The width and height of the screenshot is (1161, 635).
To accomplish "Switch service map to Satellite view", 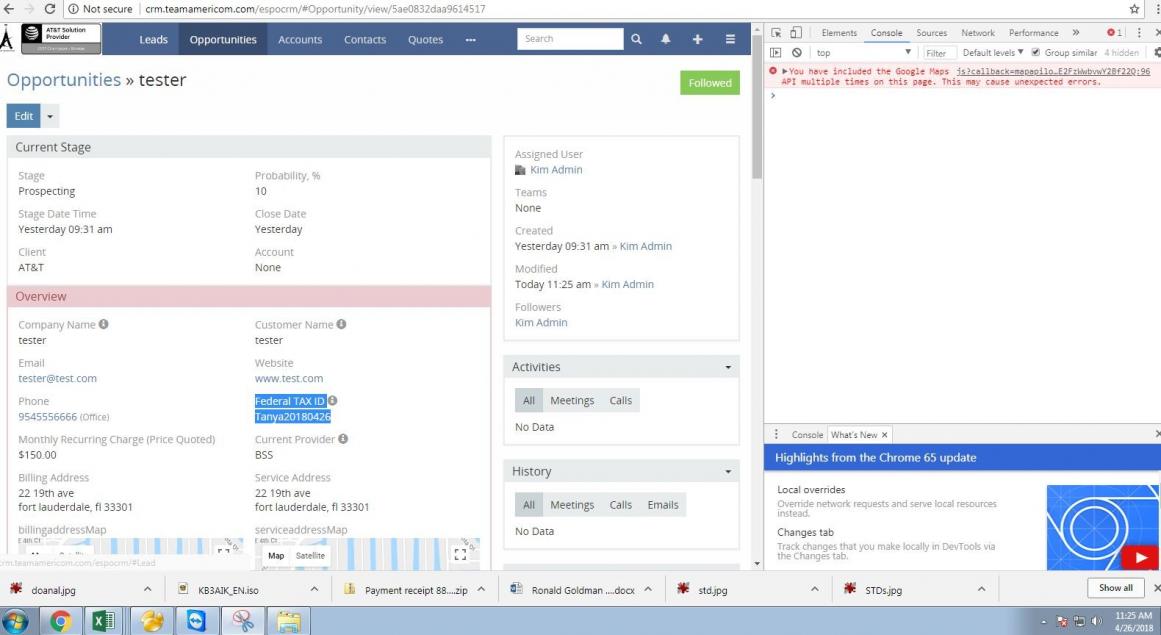I will tap(310, 556).
